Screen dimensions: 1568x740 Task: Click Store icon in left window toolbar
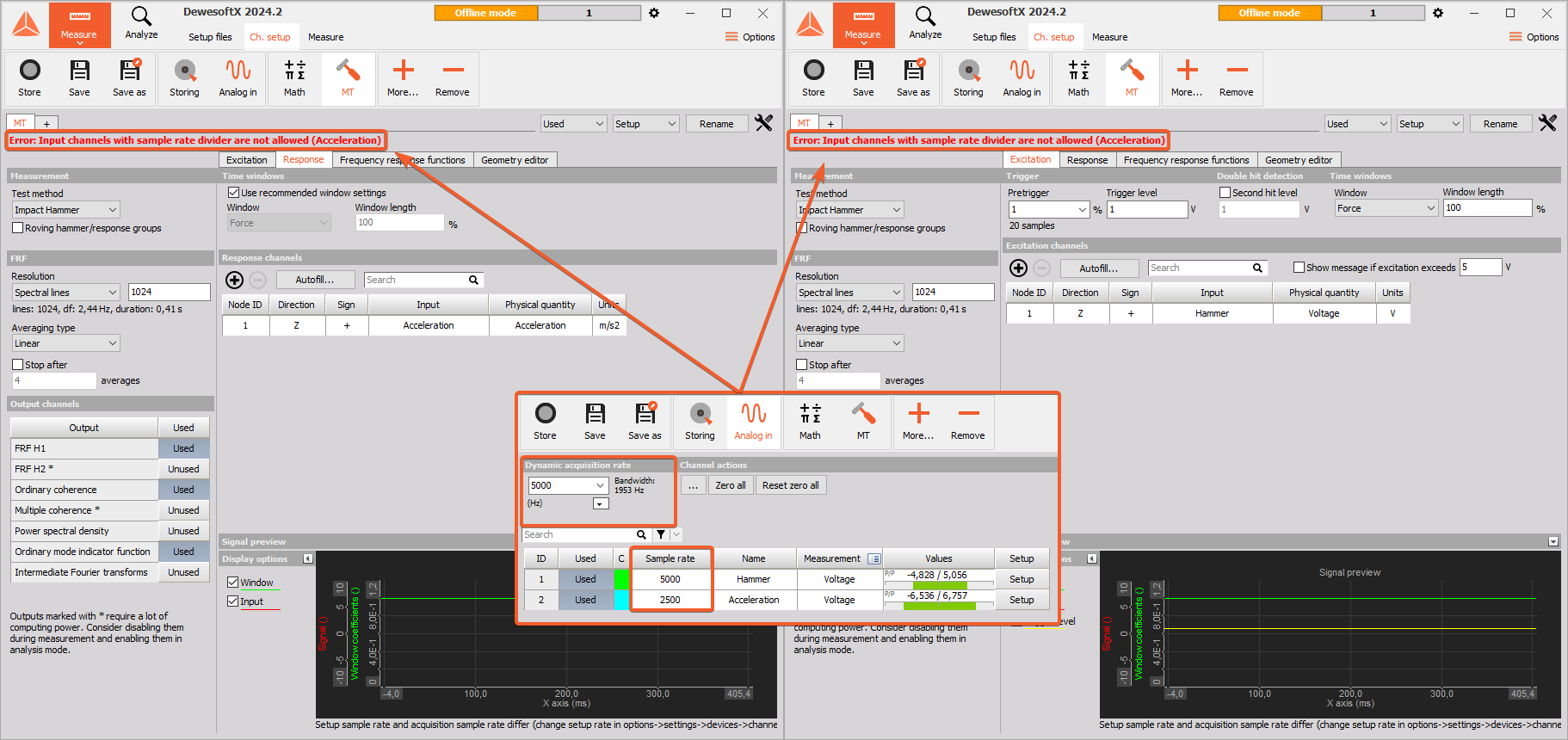click(30, 77)
